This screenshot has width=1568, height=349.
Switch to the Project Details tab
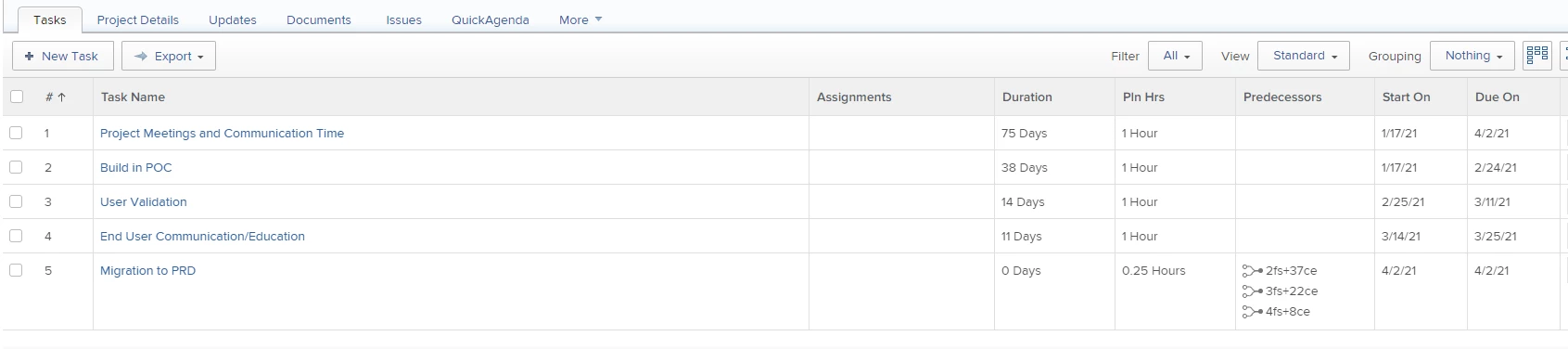[x=138, y=19]
